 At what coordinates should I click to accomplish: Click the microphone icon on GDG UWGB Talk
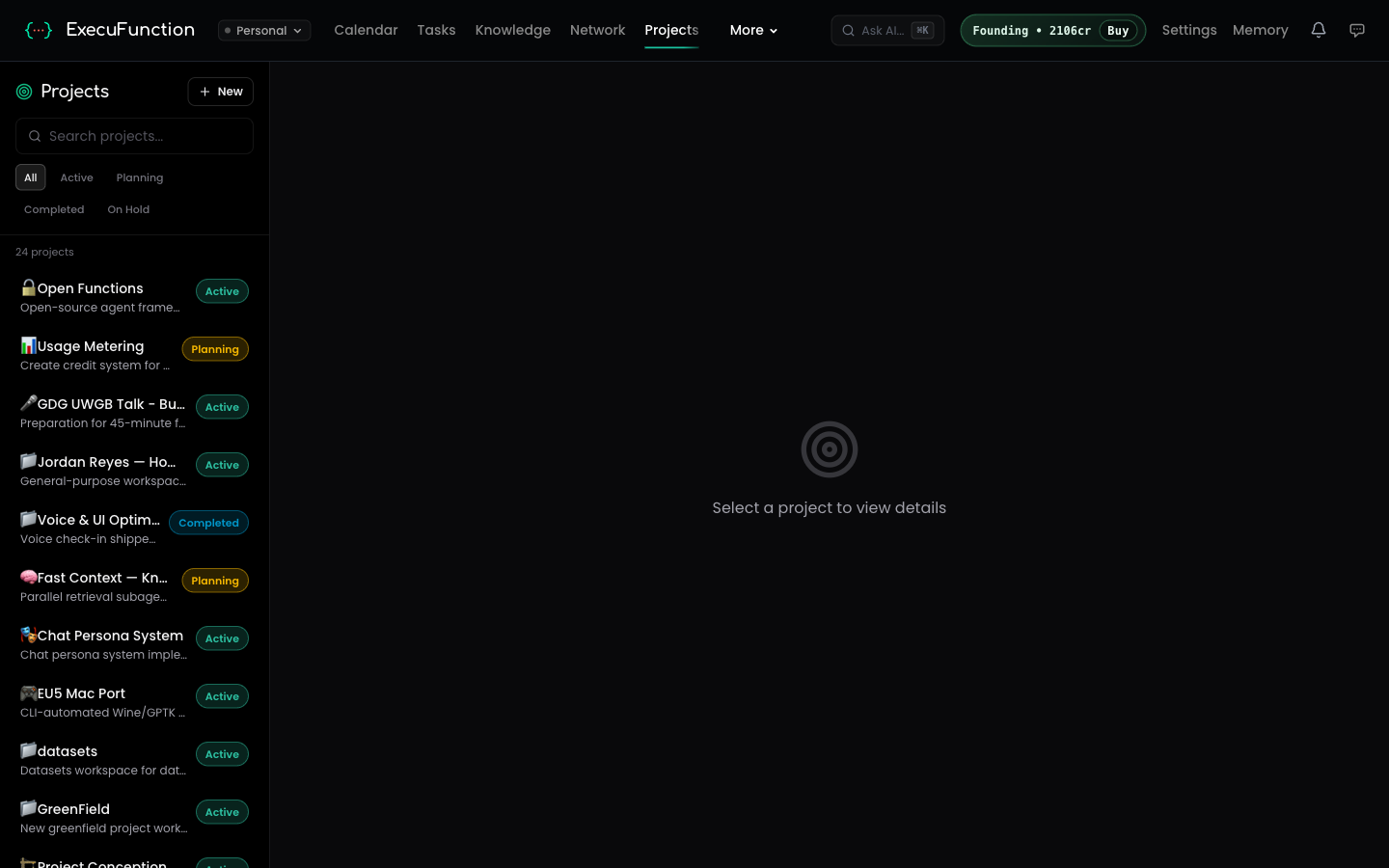point(28,403)
